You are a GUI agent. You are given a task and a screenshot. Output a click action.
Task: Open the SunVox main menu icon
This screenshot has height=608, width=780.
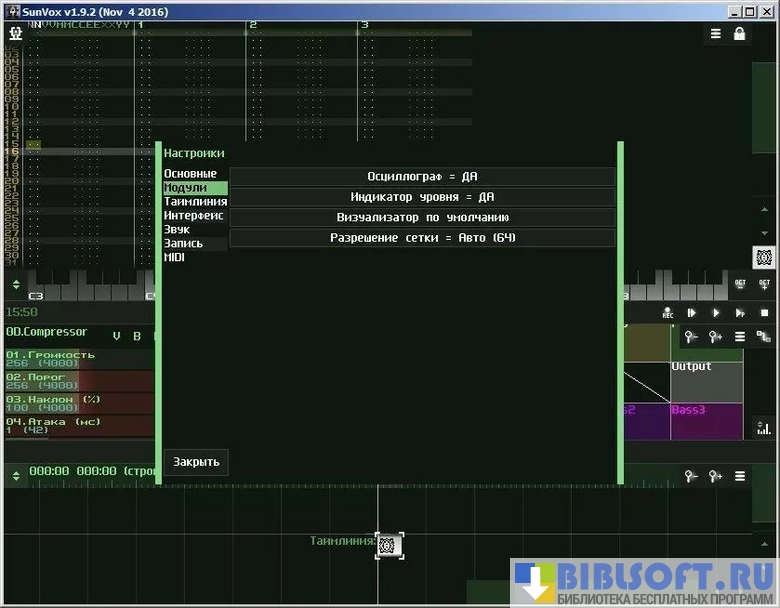[16, 33]
